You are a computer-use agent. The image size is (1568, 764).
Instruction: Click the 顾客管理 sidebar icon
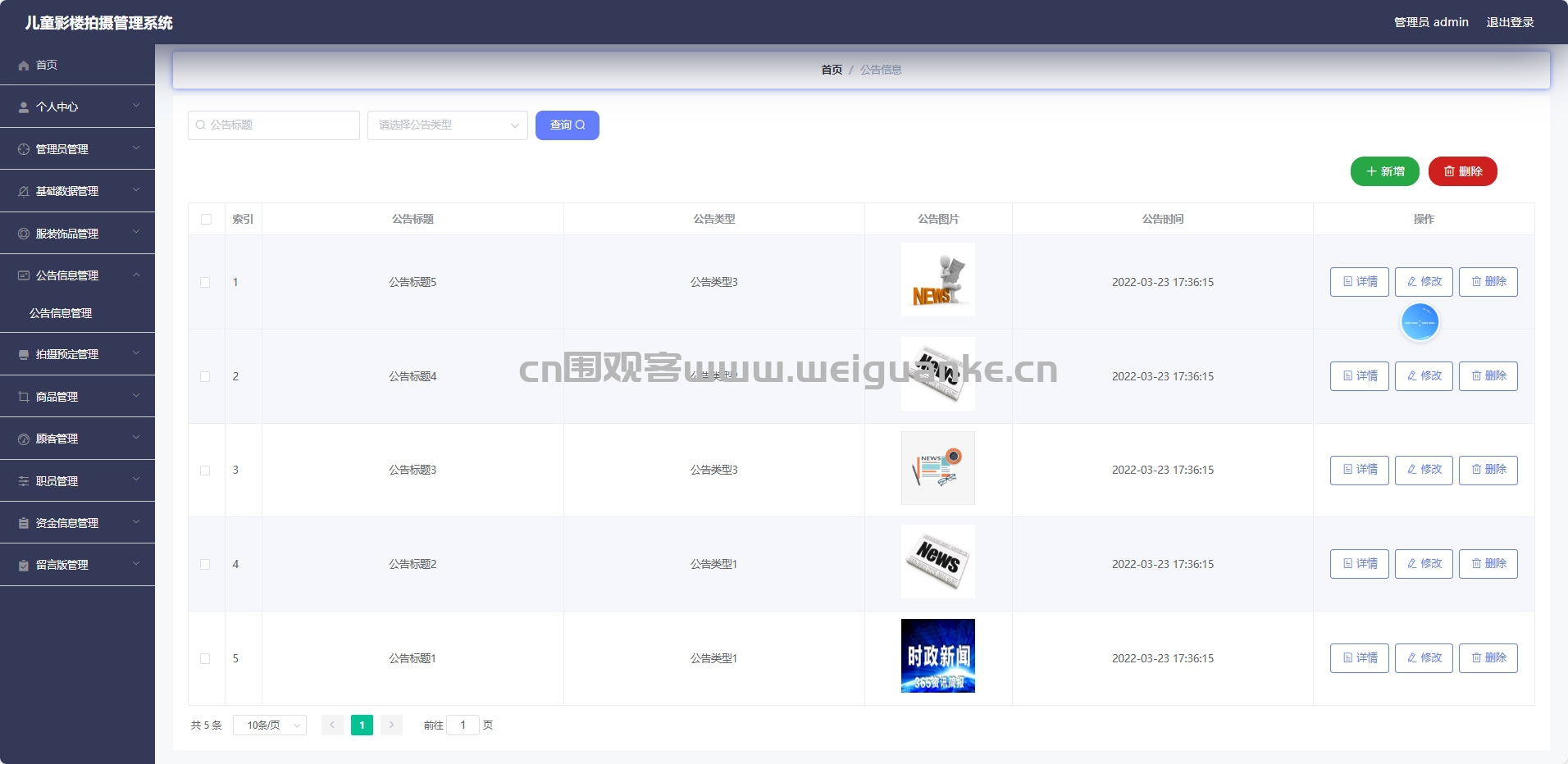coord(24,439)
